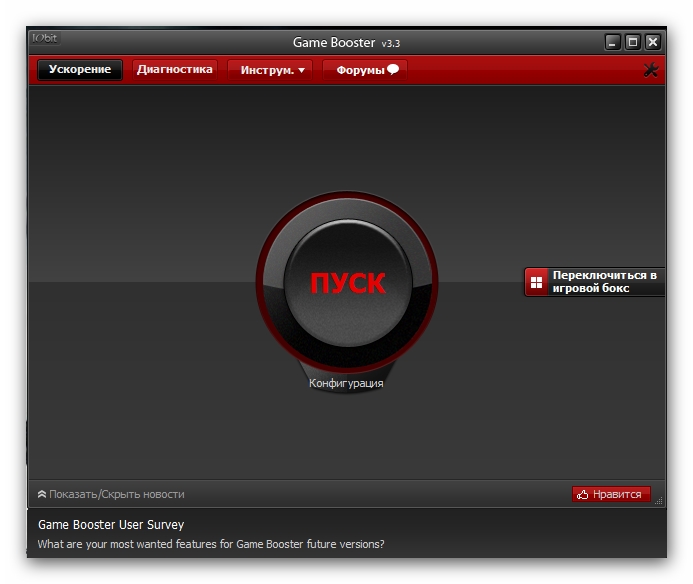693x584 pixels.
Task: Minimize the Game Booster window
Action: (613, 42)
